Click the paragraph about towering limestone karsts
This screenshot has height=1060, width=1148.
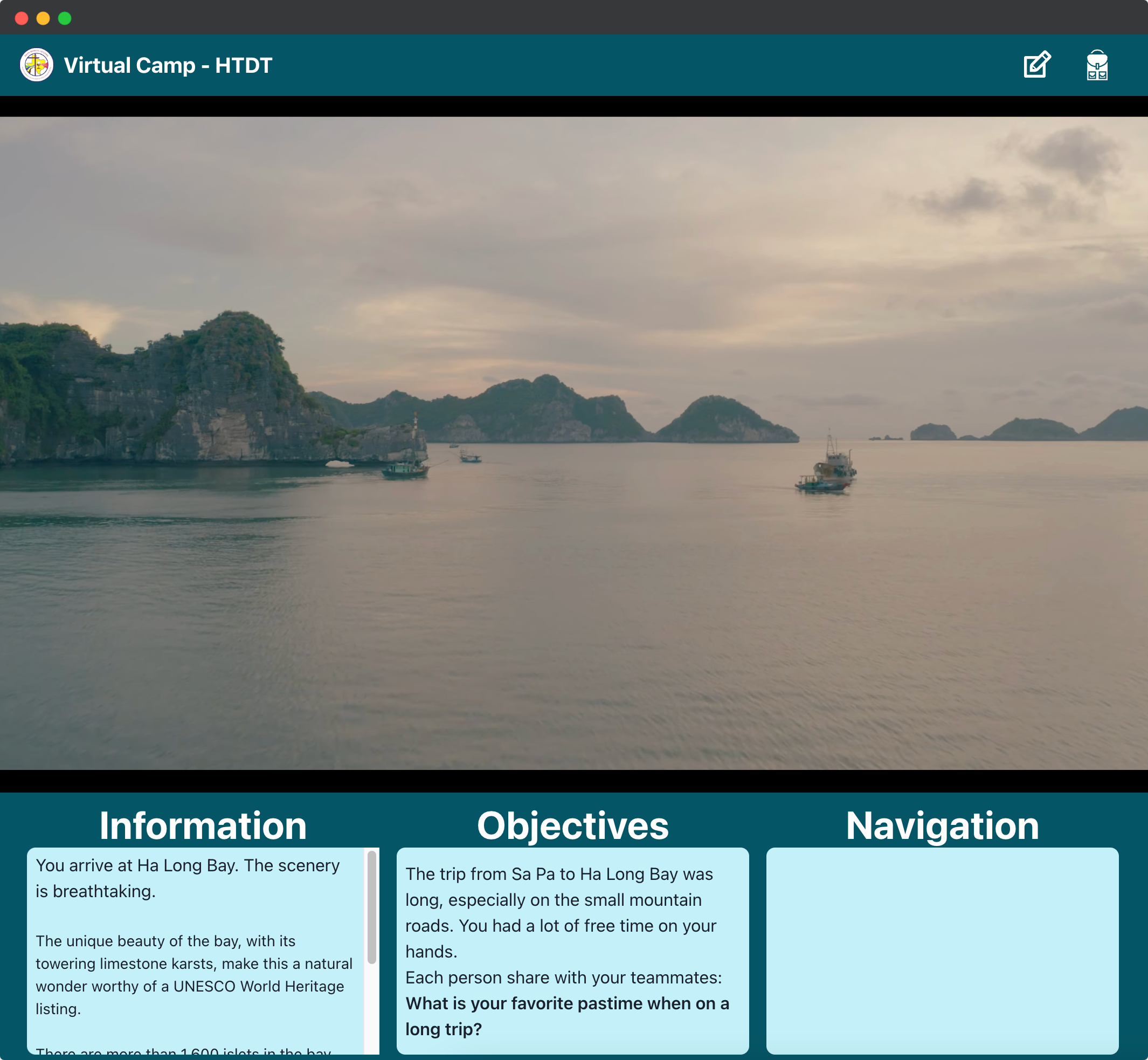194,974
